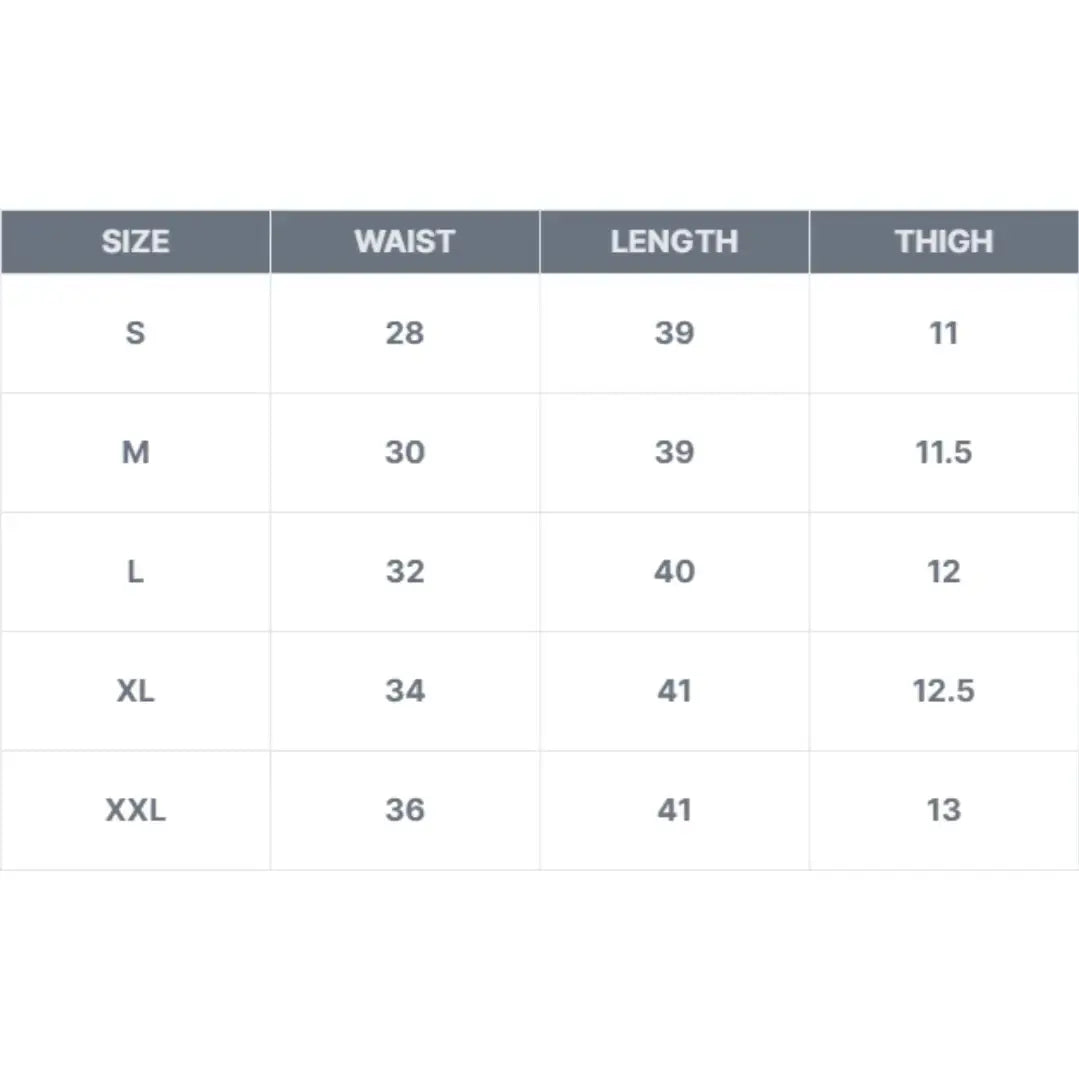Select the S size cell
Image resolution: width=1079 pixels, height=1079 pixels.
tap(136, 334)
